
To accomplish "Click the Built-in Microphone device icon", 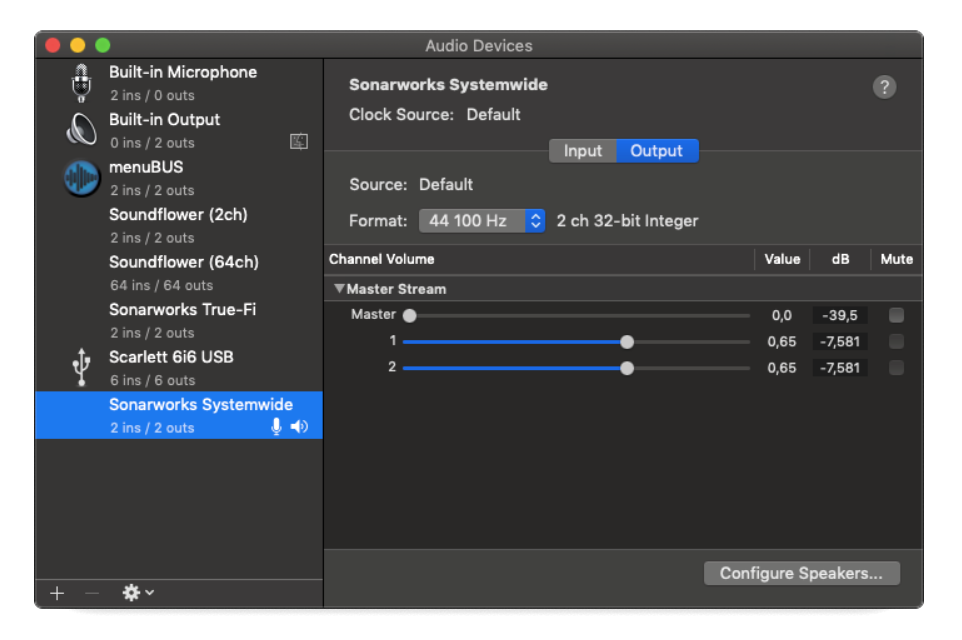I will click(81, 83).
